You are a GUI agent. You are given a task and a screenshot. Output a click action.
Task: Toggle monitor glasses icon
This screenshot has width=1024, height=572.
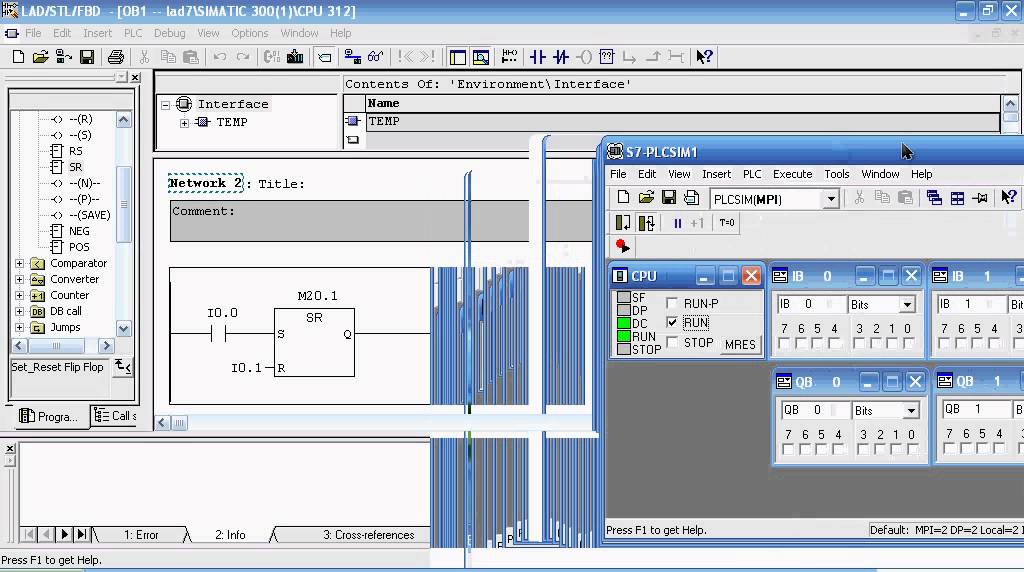376,57
